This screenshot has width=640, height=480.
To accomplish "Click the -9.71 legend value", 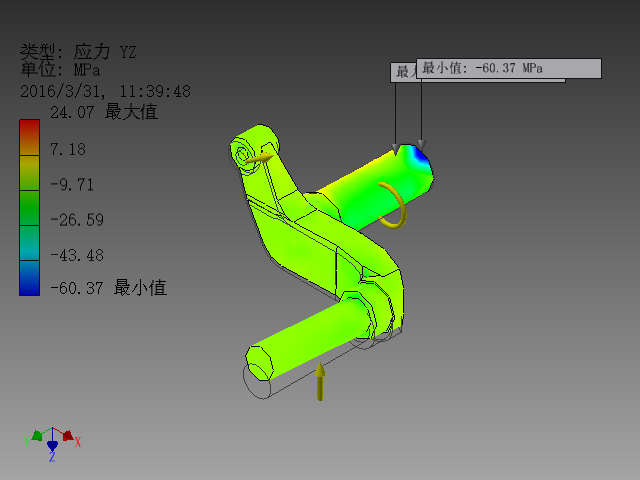I will coord(72,185).
